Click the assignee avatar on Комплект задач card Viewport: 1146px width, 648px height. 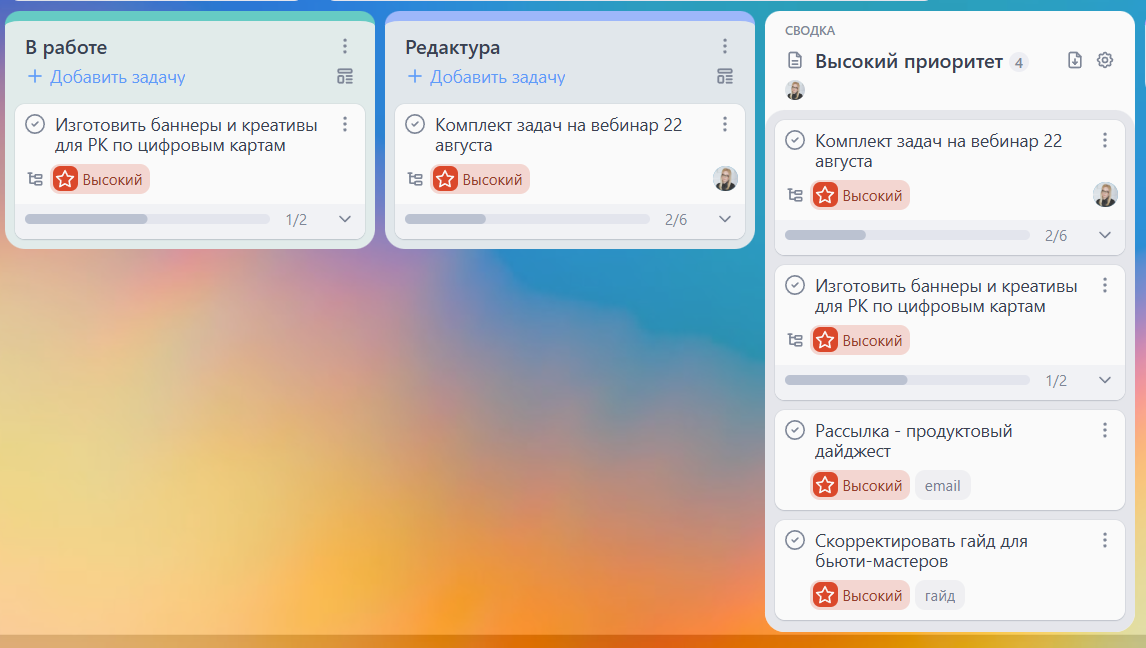coord(726,179)
